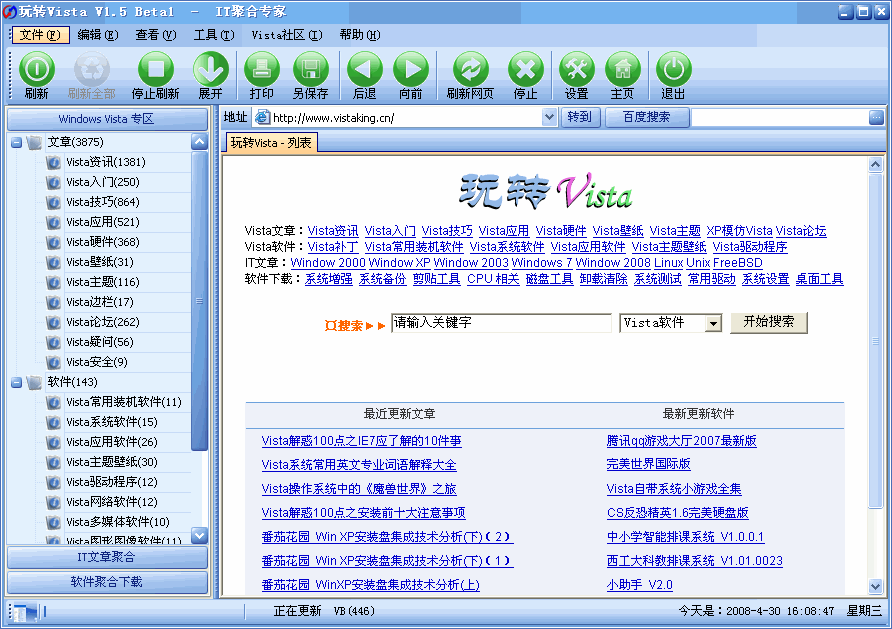Click the Baidu search text box
Screen dimensions: 892x629
pos(779,117)
